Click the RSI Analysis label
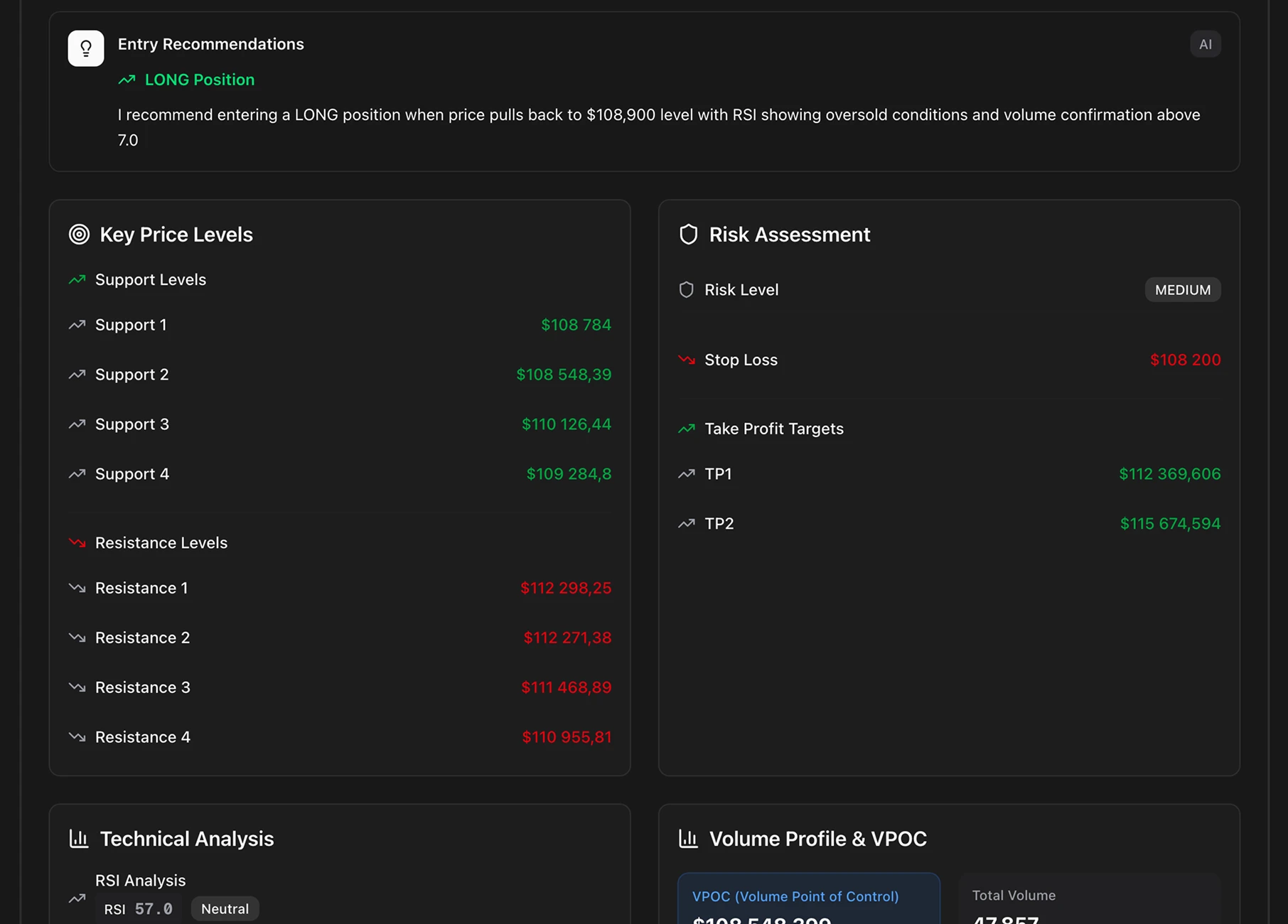 pos(141,881)
